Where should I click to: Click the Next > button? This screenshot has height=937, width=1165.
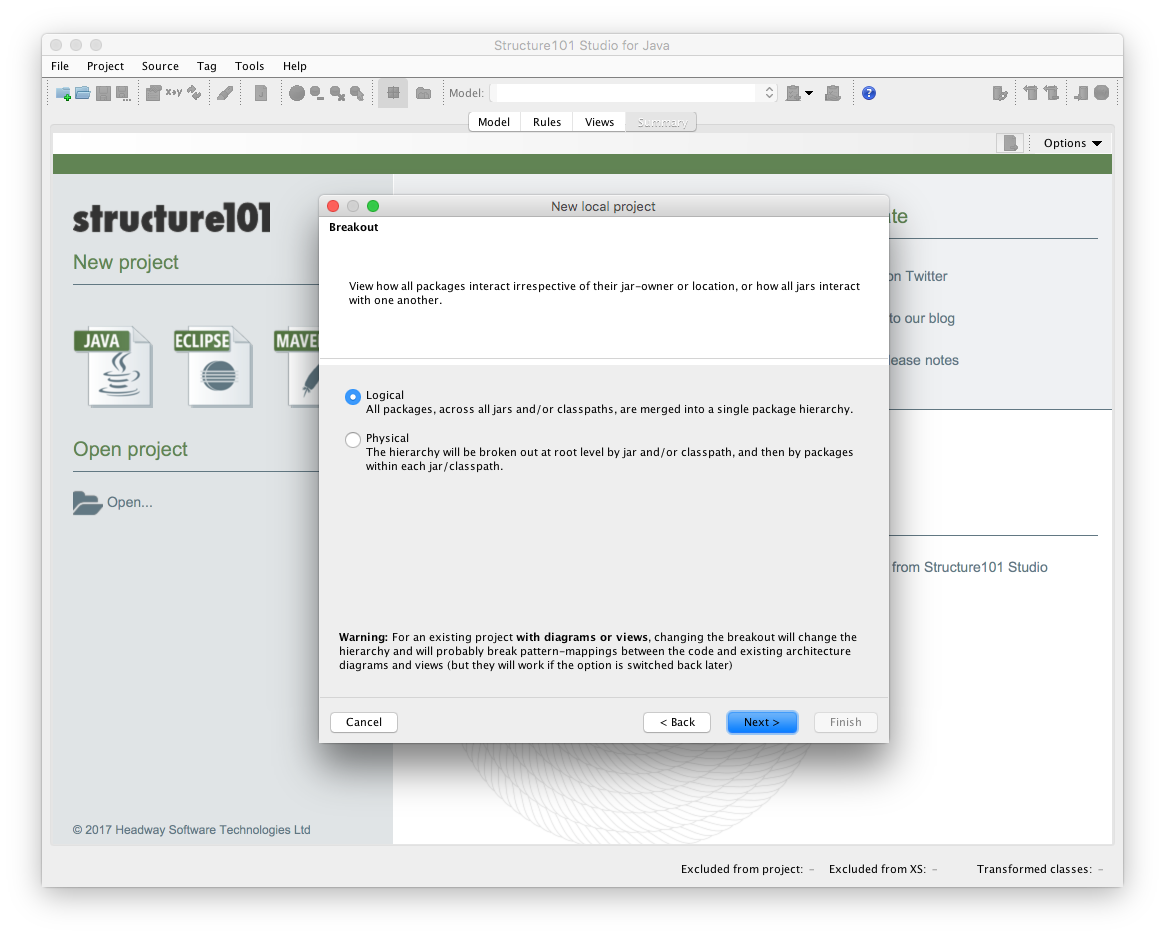(761, 722)
